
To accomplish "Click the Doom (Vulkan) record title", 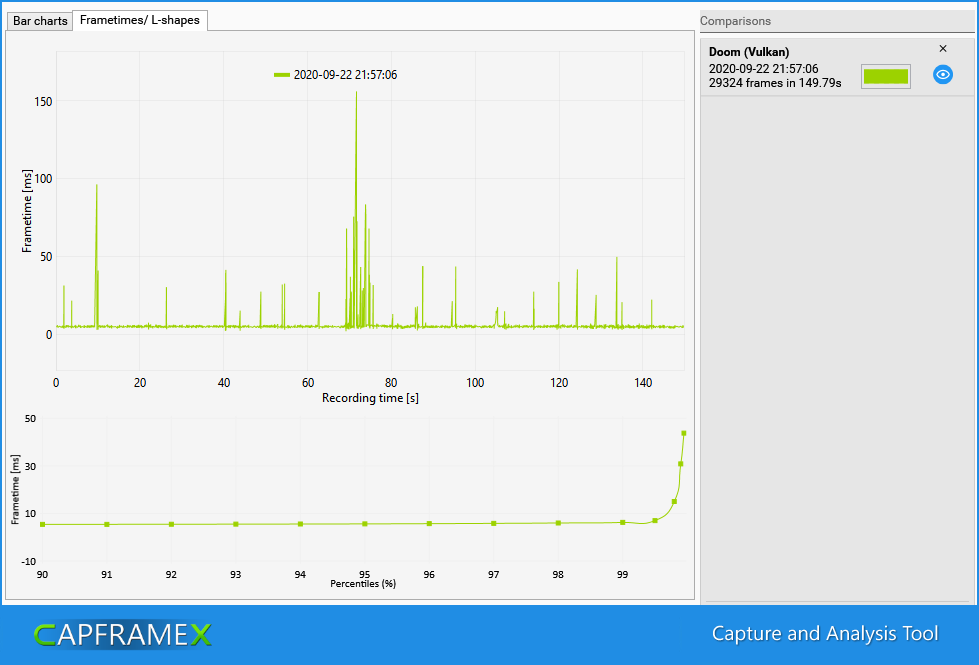I will (x=749, y=52).
